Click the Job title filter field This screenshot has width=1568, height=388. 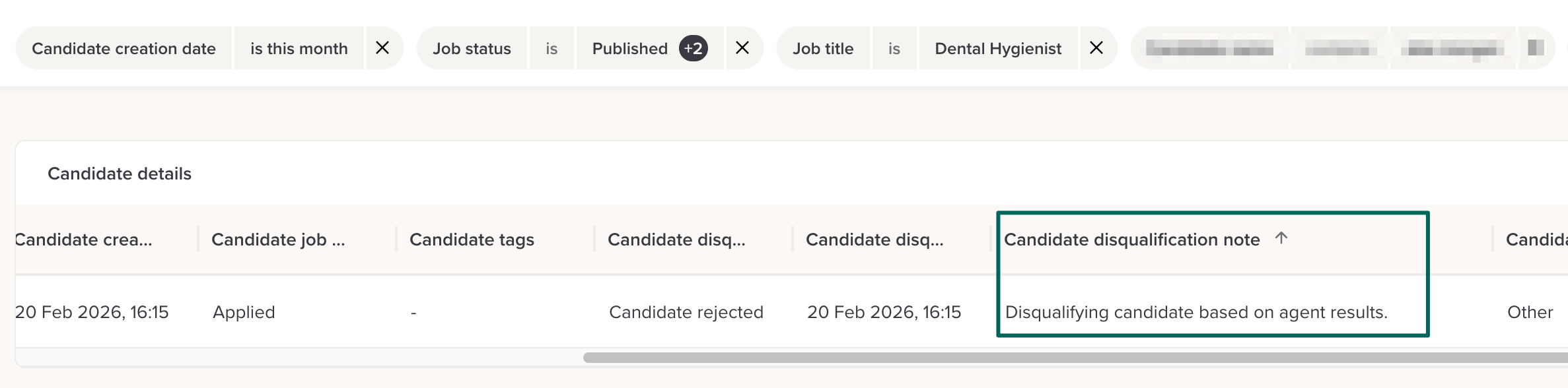coord(823,48)
